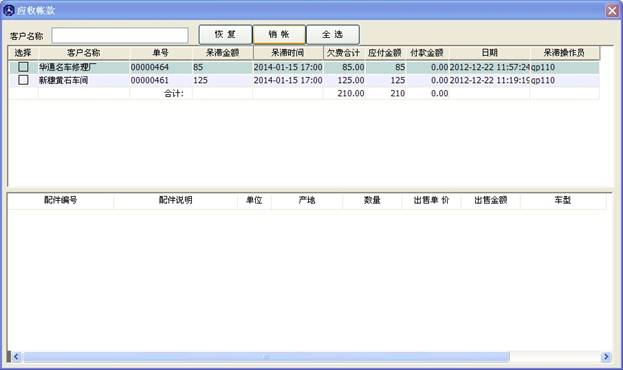Close the 应收帐款 window

612,10
